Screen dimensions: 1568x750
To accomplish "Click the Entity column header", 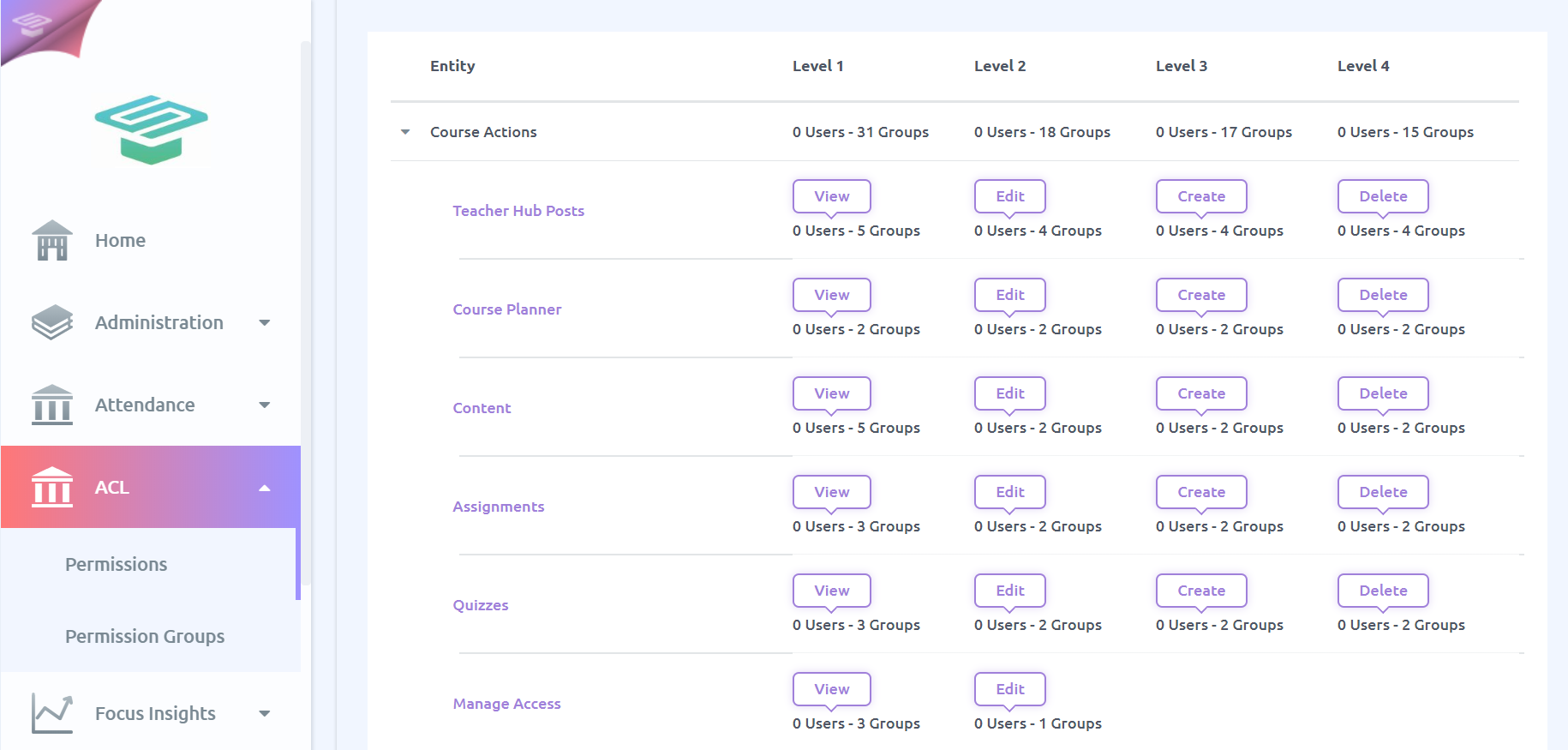I will click(x=452, y=66).
